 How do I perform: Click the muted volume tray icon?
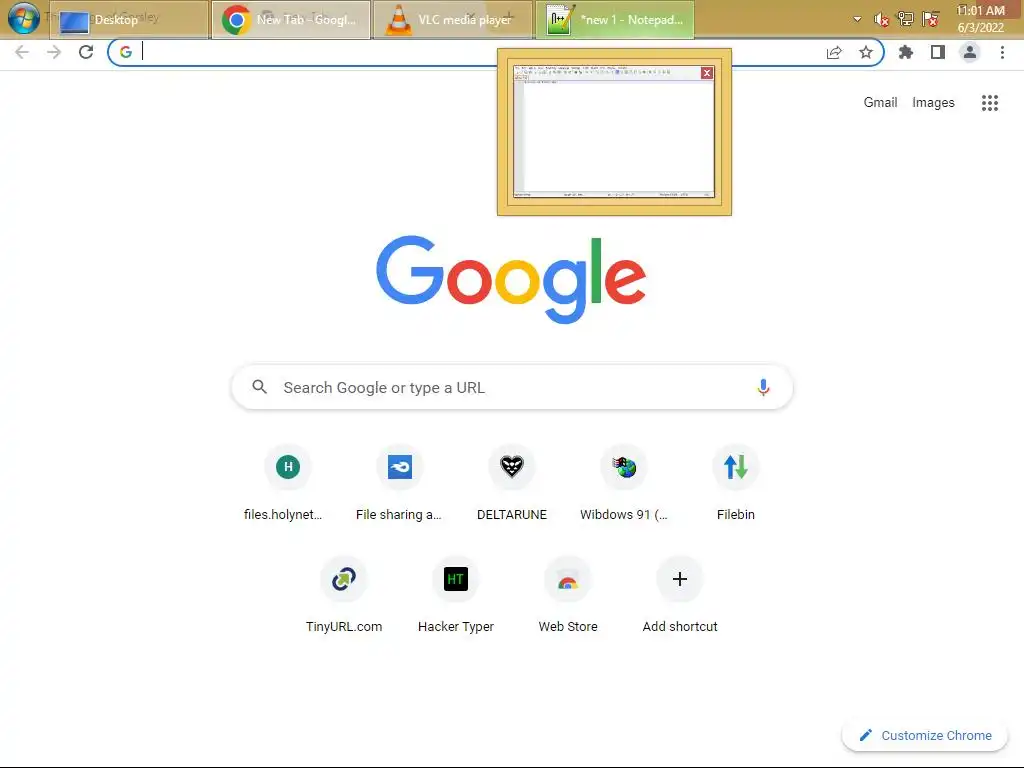click(x=882, y=20)
